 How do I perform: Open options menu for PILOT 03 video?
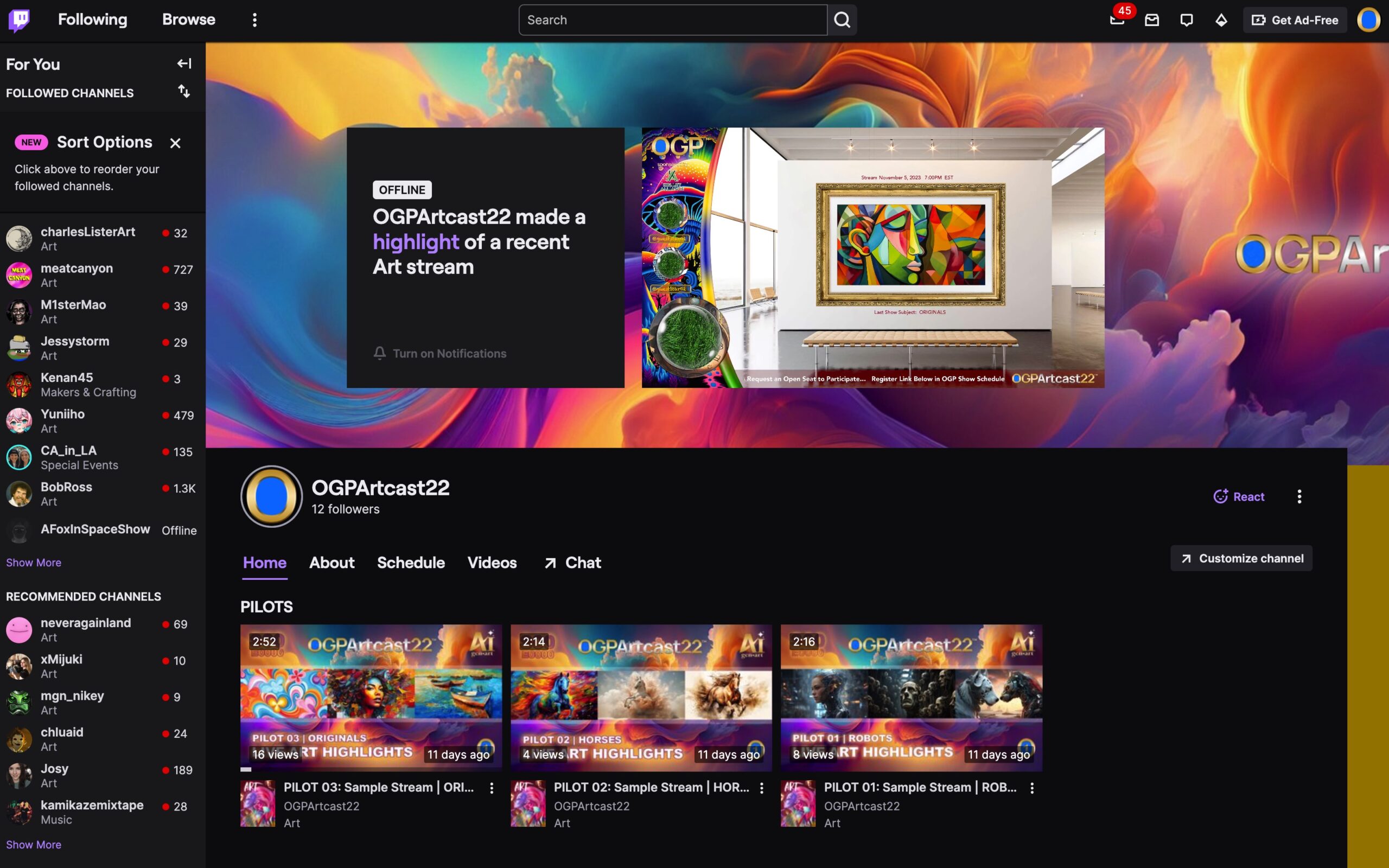(x=492, y=788)
